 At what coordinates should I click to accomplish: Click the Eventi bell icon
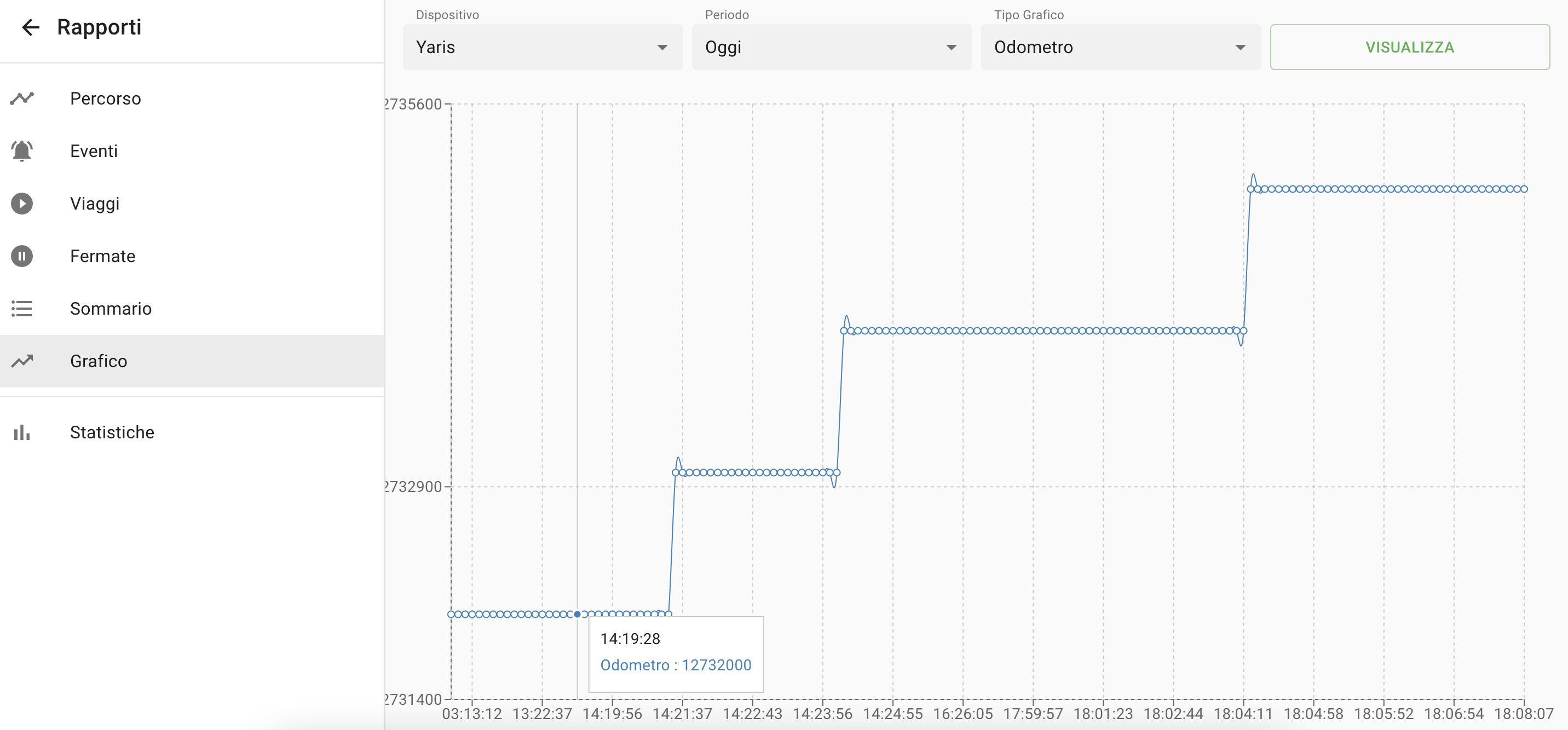point(22,150)
